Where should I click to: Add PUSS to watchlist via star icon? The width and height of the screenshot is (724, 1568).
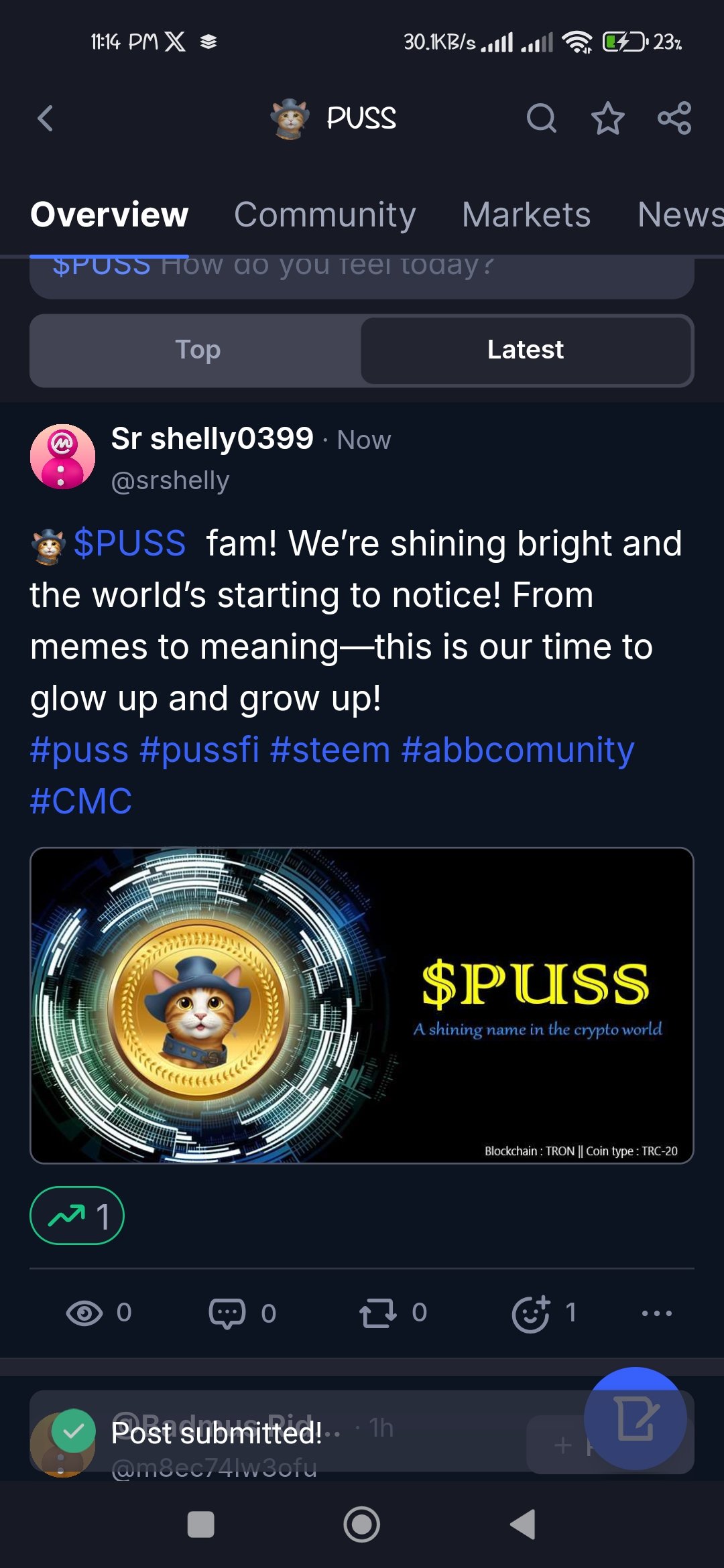click(x=607, y=119)
